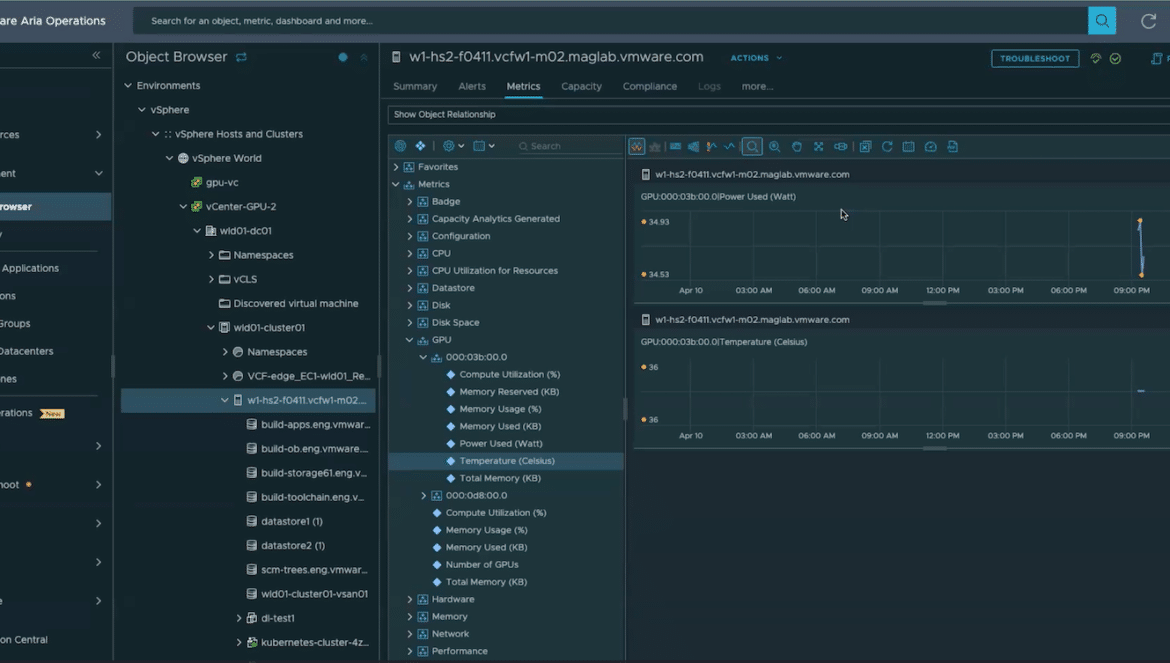Screen dimensions: 1170x663
Task: Click Show Object Relationship bar
Action: pyautogui.click(x=778, y=115)
